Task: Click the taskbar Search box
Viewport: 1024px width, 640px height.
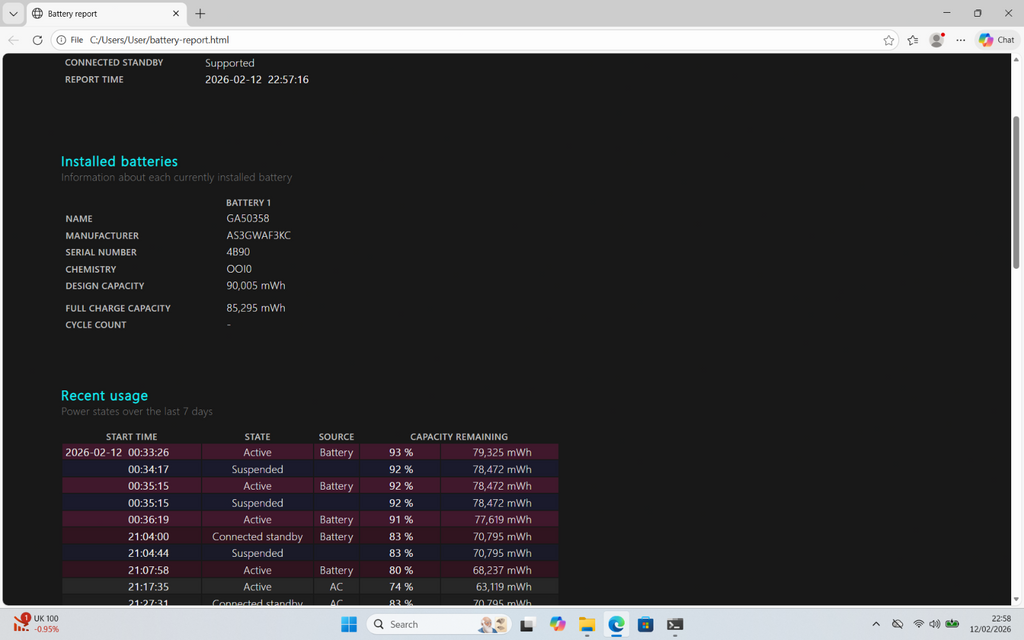Action: [x=420, y=624]
